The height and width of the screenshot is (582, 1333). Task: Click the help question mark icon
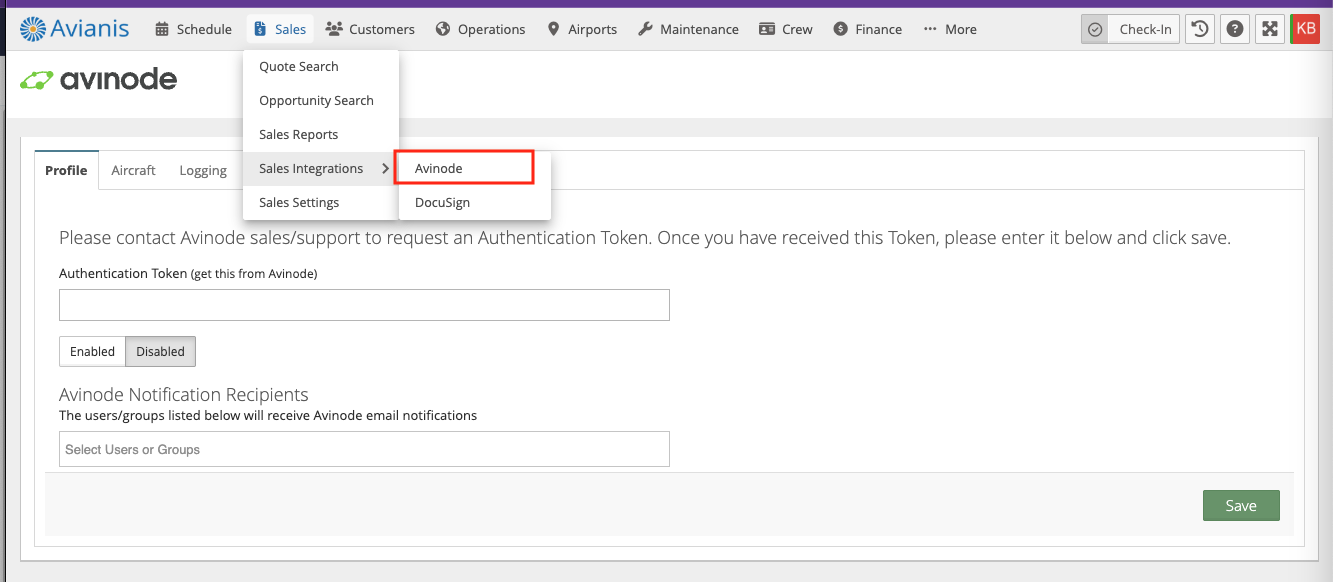[x=1235, y=29]
